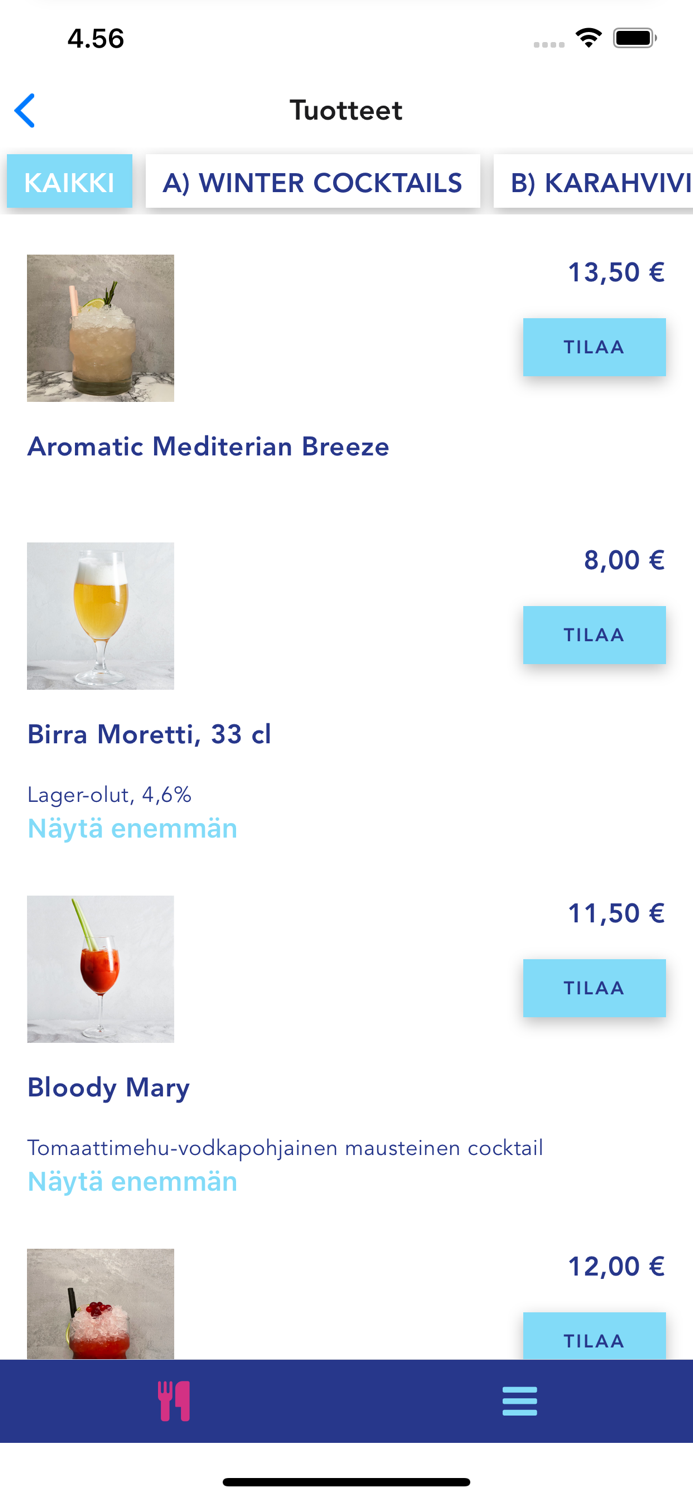
Task: Open the red cocktail photo at bottom
Action: tap(100, 1304)
